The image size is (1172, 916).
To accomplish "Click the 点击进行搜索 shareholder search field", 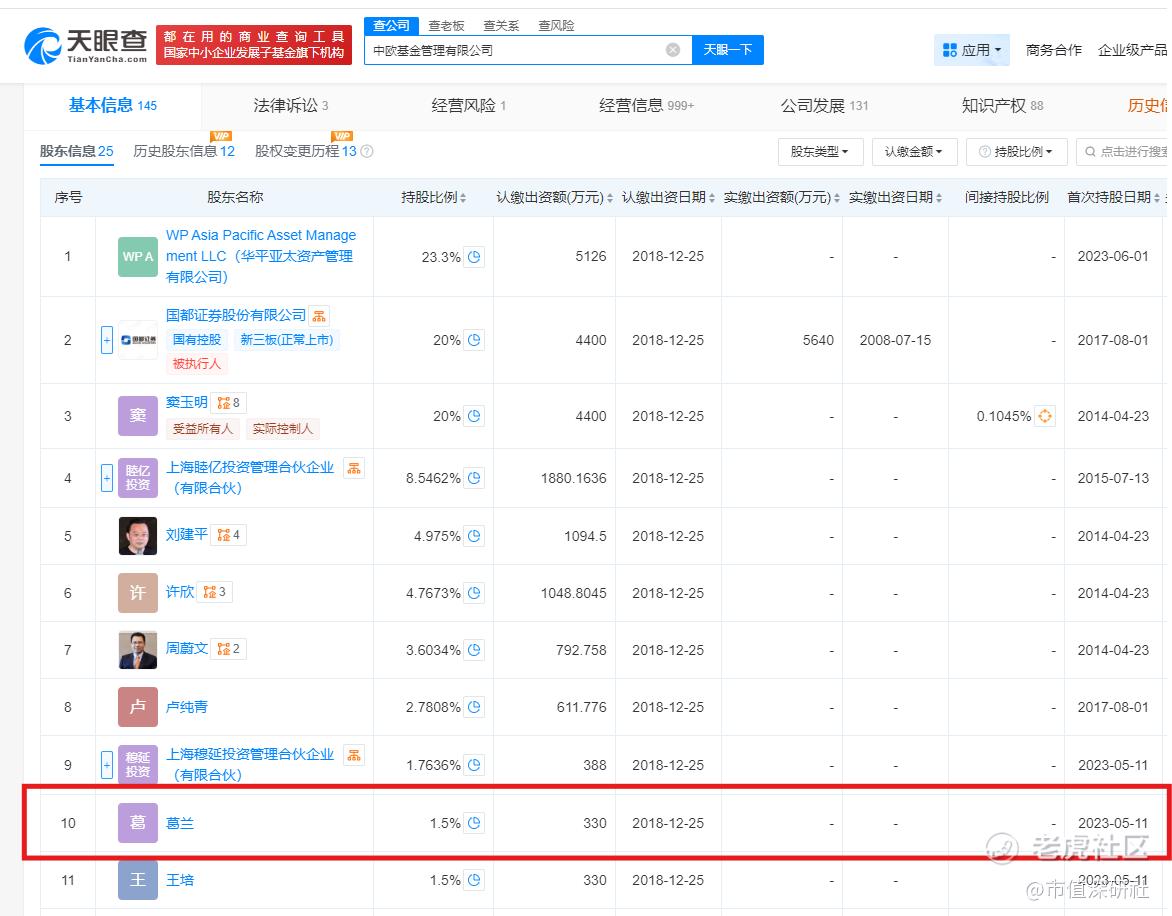I will pyautogui.click(x=1124, y=152).
